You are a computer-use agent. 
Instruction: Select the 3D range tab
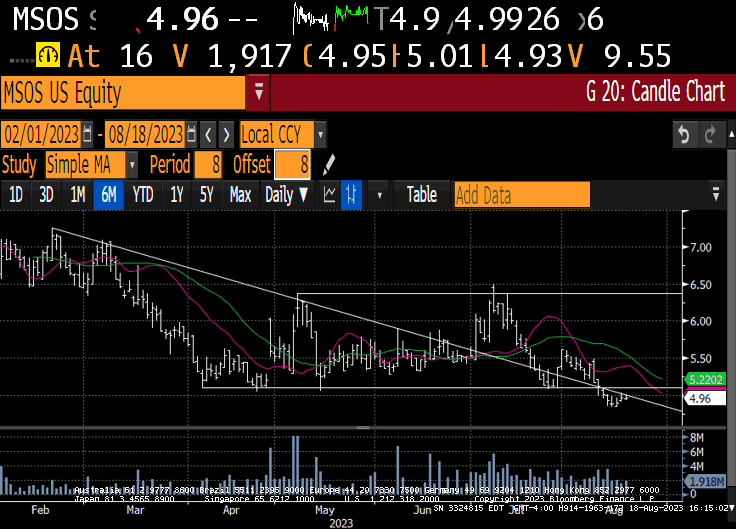[x=46, y=194]
